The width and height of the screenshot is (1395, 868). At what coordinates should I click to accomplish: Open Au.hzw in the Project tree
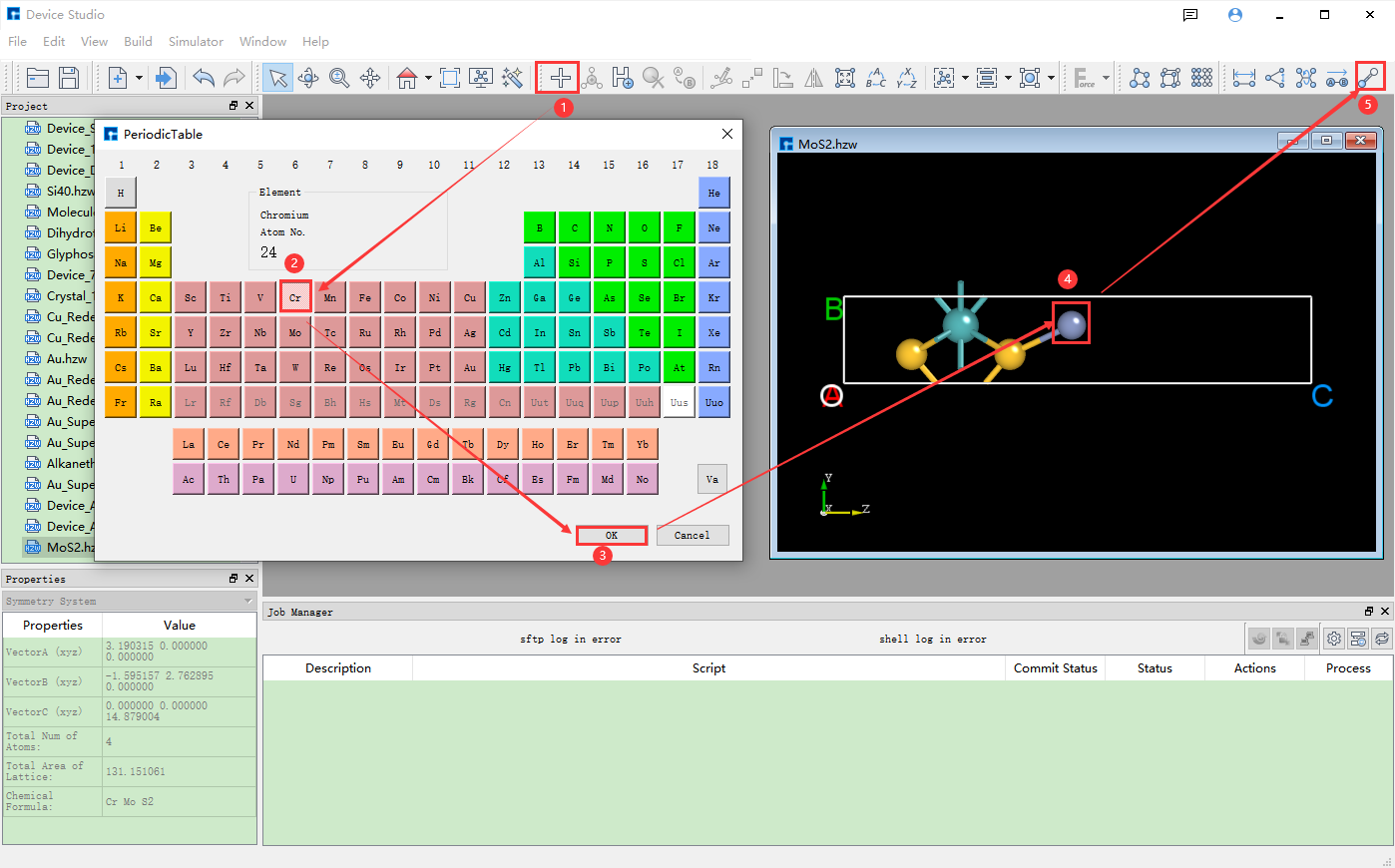point(67,359)
